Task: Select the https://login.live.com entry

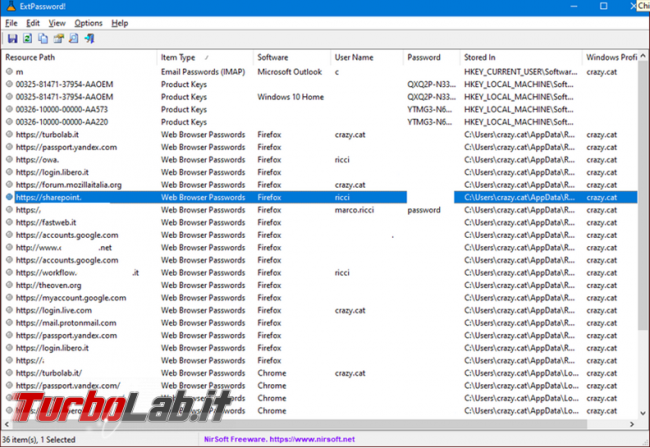Action: point(53,310)
